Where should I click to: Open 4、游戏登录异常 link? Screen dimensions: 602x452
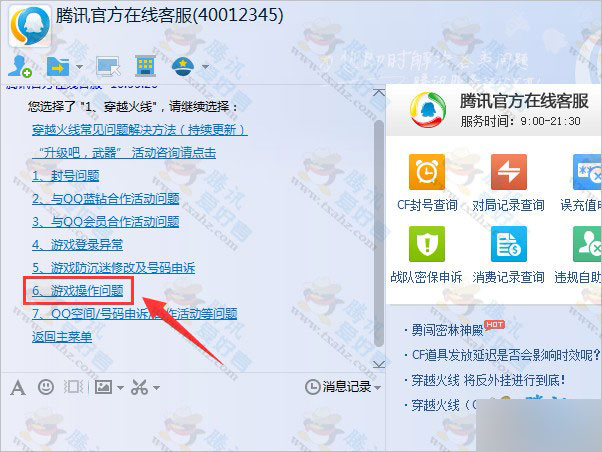(77, 245)
